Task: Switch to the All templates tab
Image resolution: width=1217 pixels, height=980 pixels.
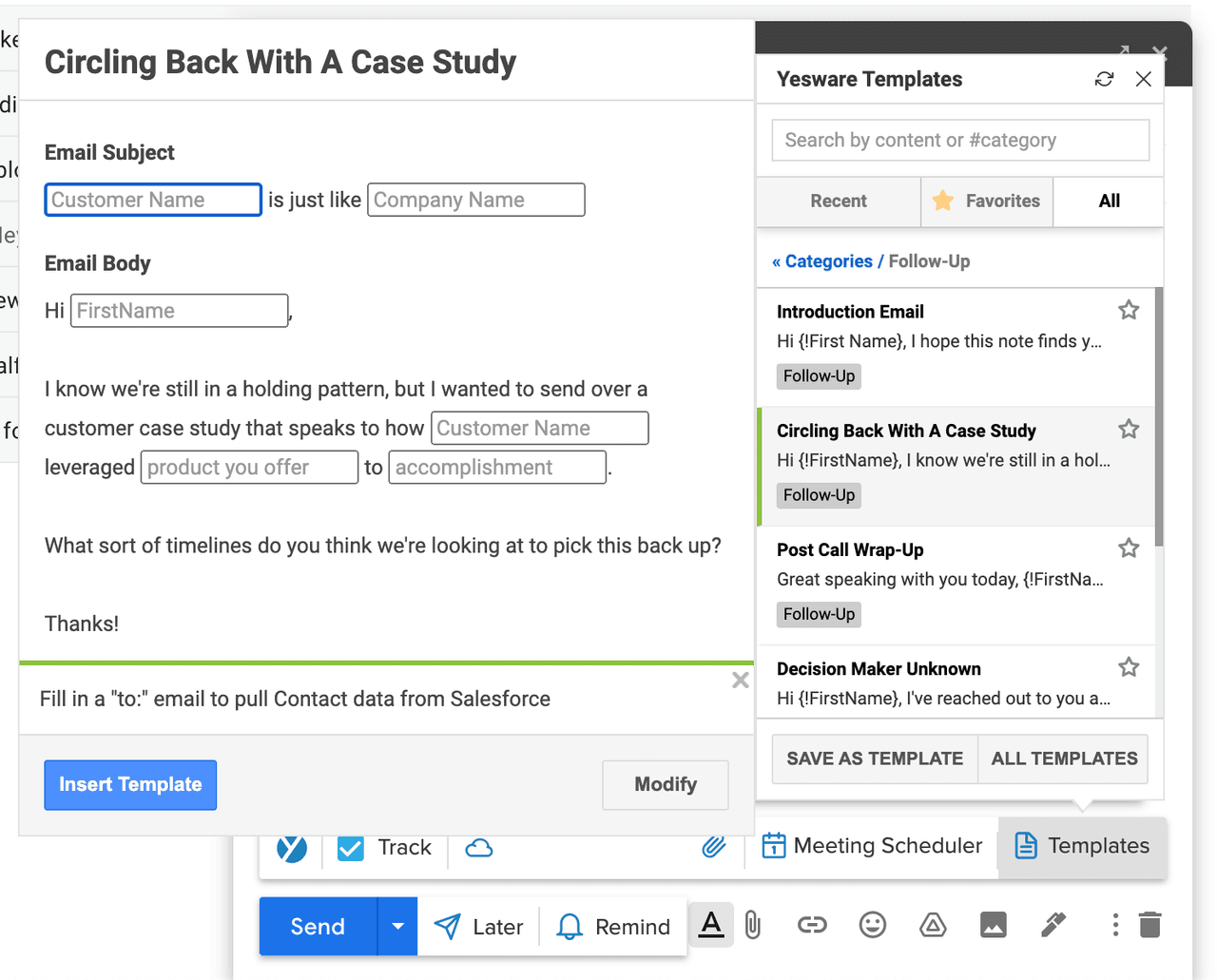Action: click(1109, 201)
